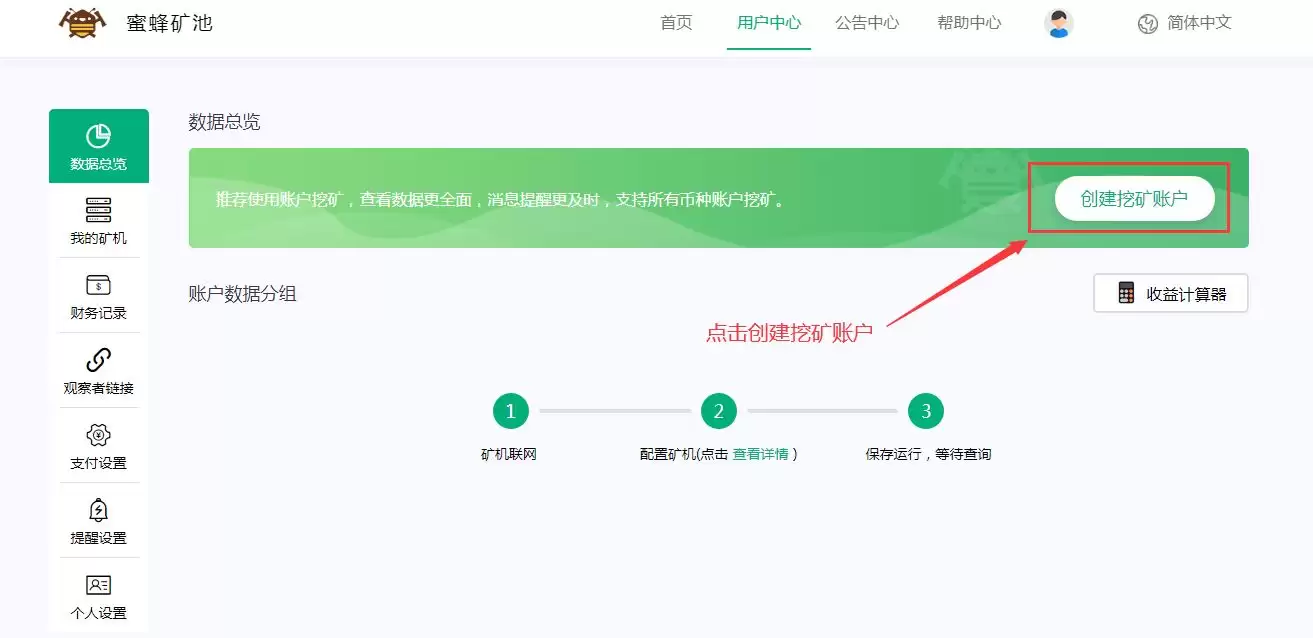Click step 3 保存运行 circle
Image resolution: width=1313 pixels, height=638 pixels.
pyautogui.click(x=925, y=410)
